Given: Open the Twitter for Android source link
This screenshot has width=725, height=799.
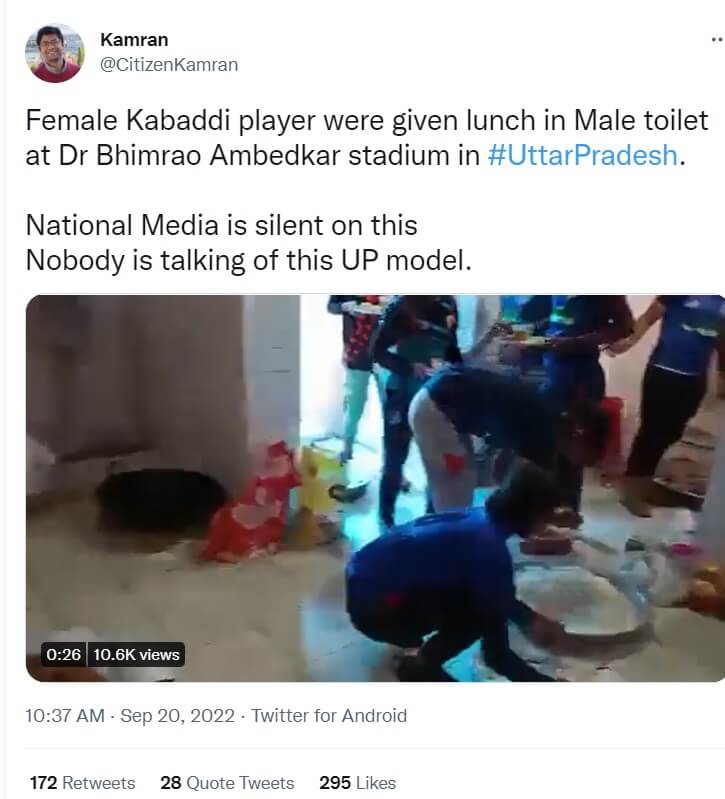Looking at the screenshot, I should click(x=329, y=715).
